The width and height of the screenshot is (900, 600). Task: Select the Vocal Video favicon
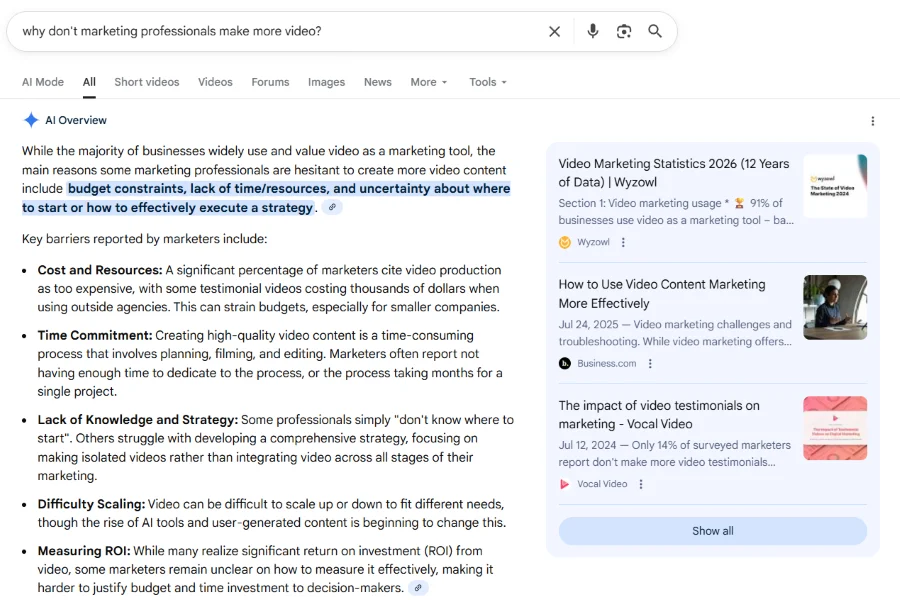tap(563, 483)
